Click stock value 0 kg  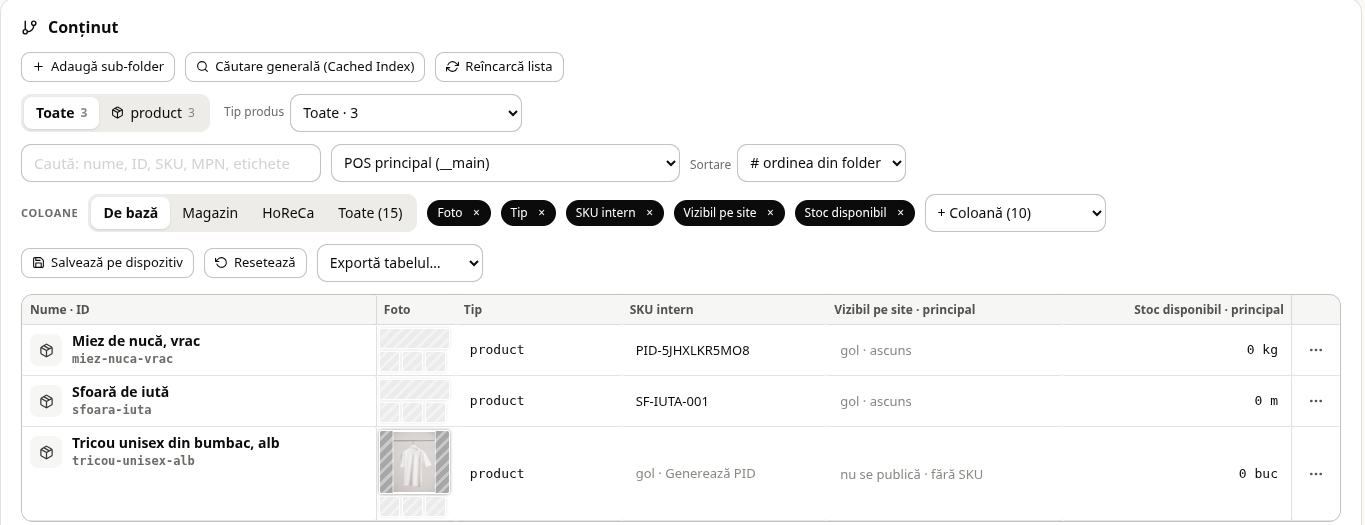click(x=1262, y=350)
